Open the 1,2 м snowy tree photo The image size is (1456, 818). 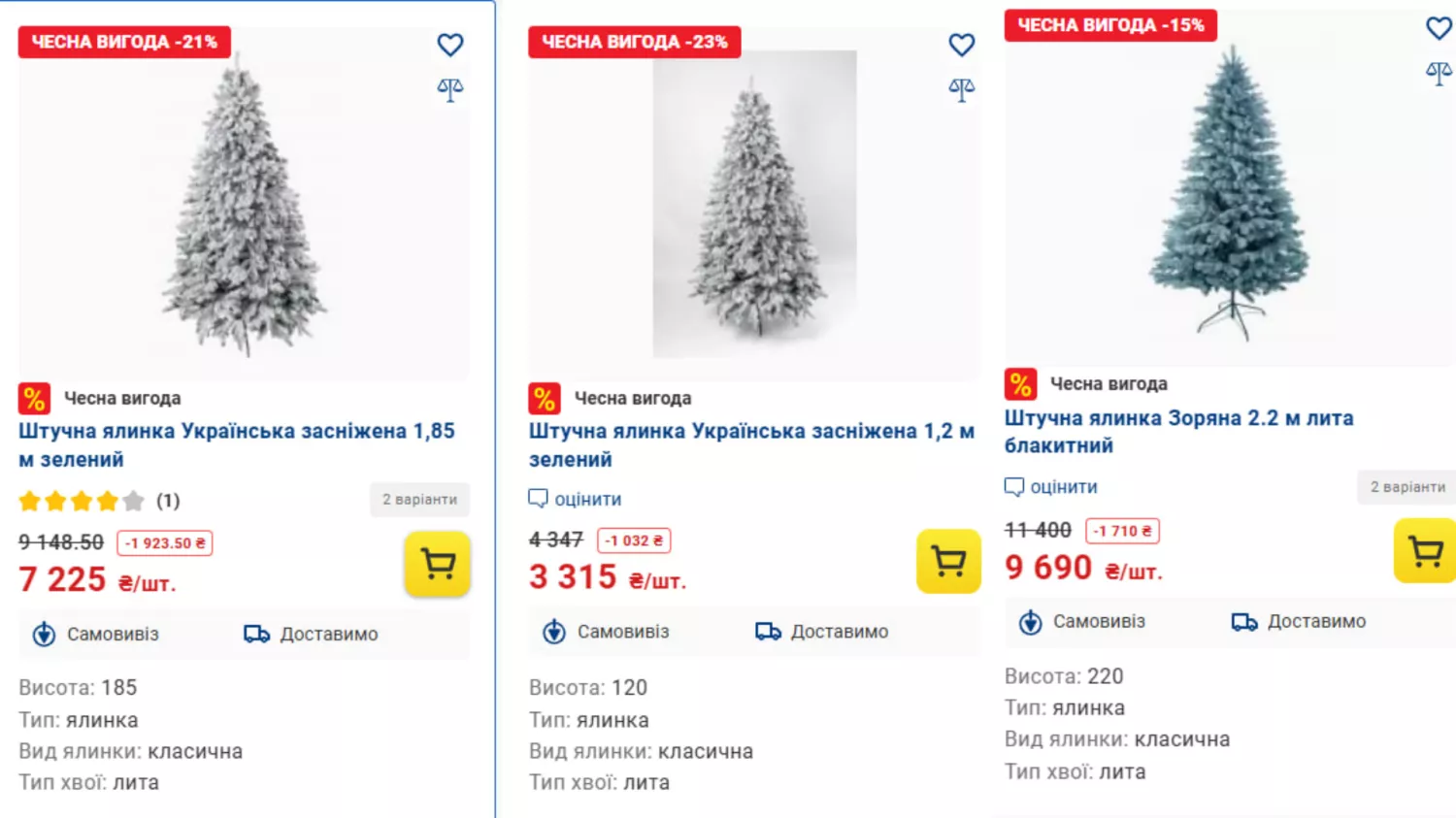[x=754, y=204]
